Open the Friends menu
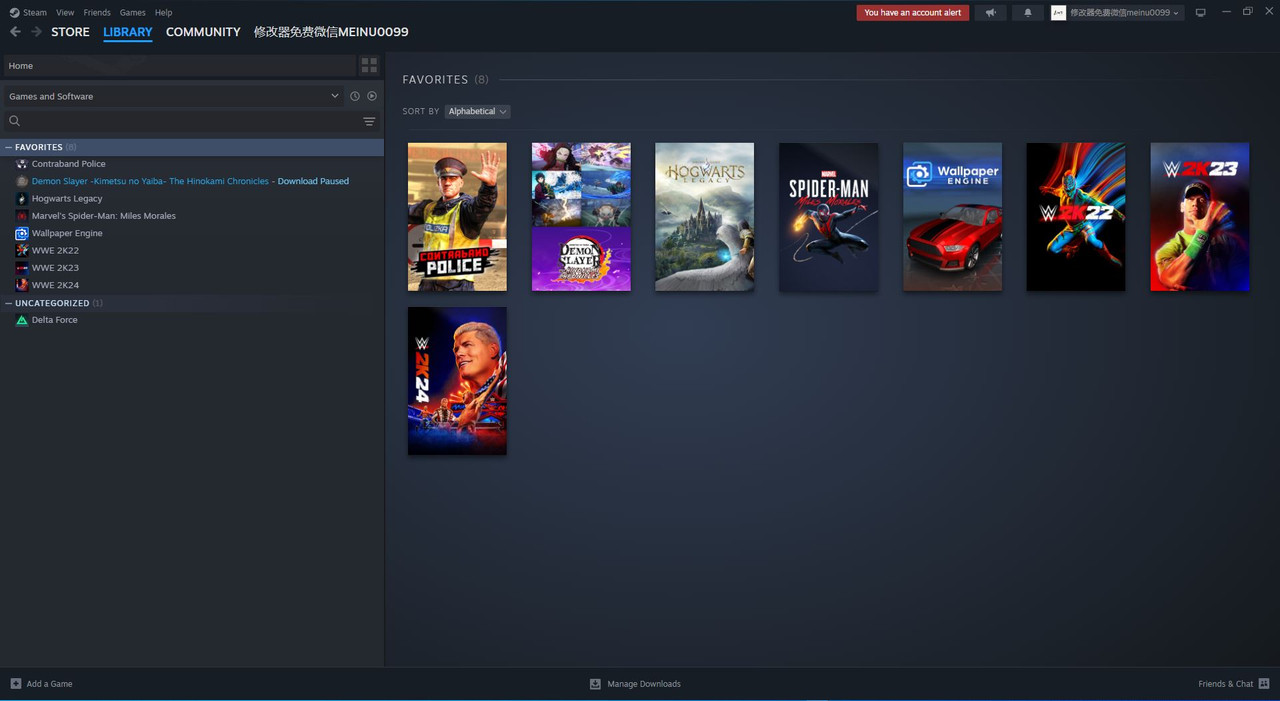The height and width of the screenshot is (701, 1280). [x=97, y=13]
